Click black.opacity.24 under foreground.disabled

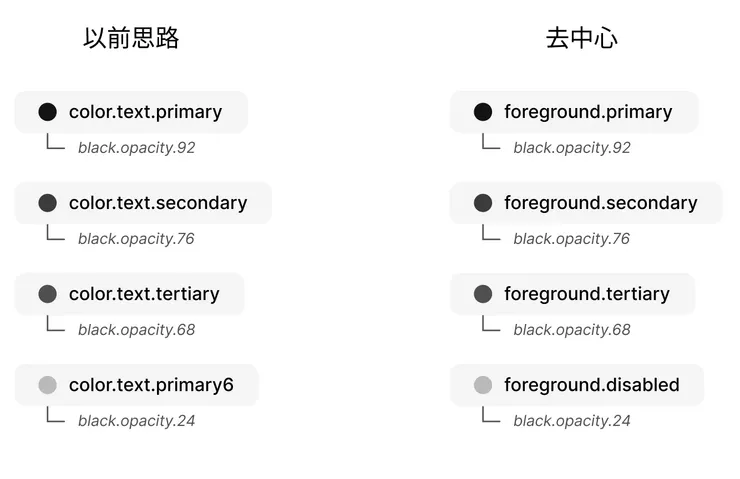[571, 421]
